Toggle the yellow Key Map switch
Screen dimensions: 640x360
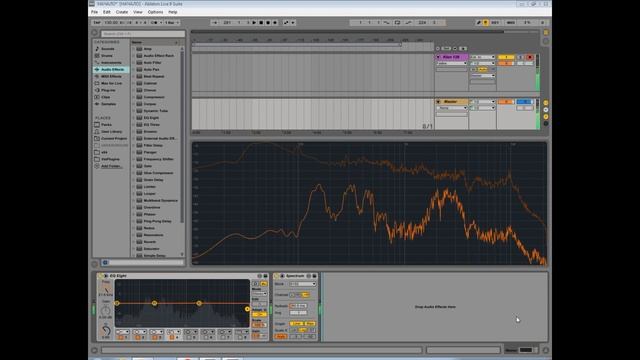(x=486, y=23)
